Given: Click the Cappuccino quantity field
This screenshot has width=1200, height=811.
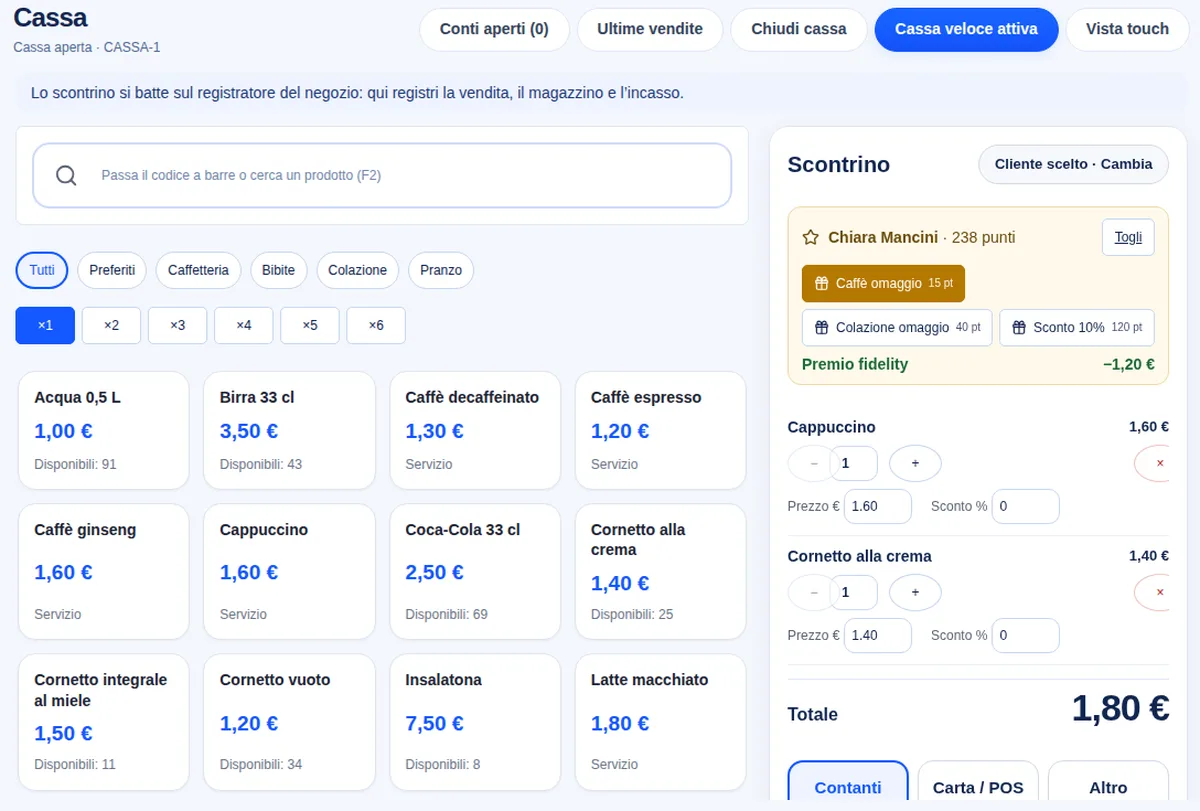Looking at the screenshot, I should click(x=854, y=464).
